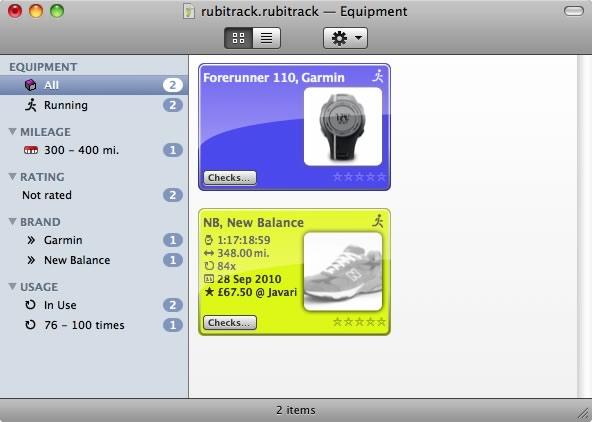Click runner icon on New Balance card

378,221
